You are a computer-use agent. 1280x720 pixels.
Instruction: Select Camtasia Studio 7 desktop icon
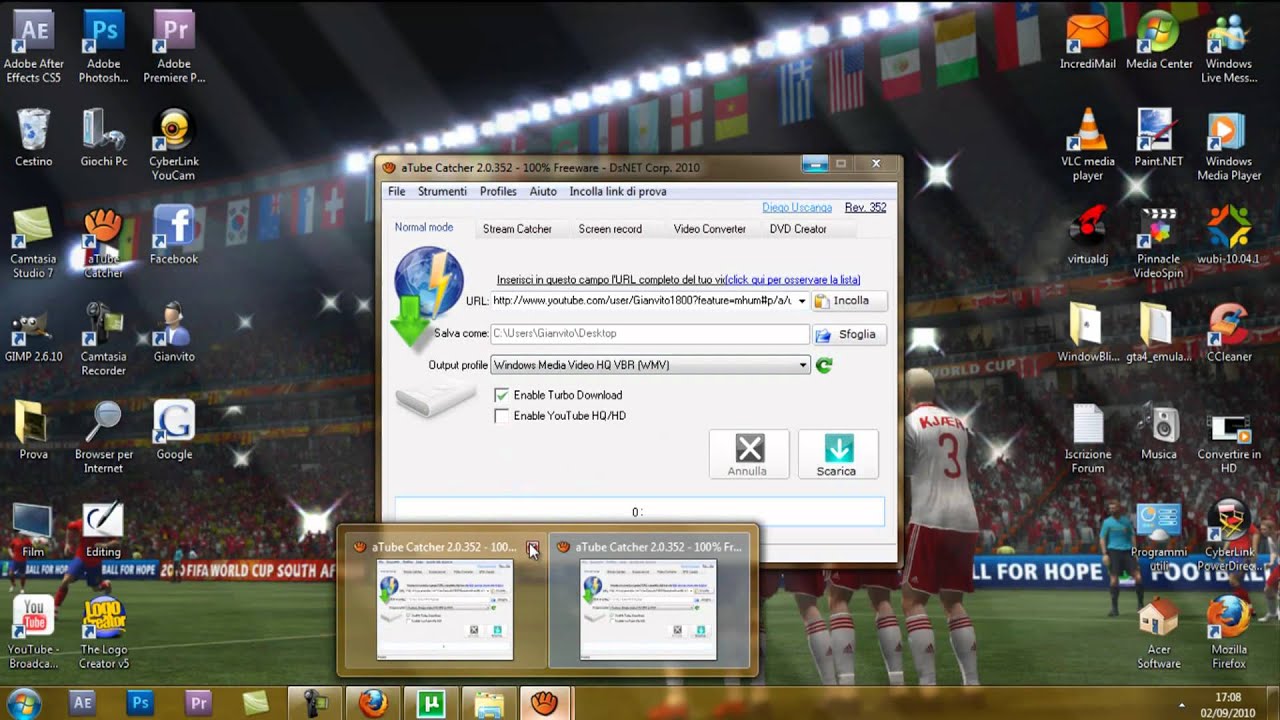point(34,242)
